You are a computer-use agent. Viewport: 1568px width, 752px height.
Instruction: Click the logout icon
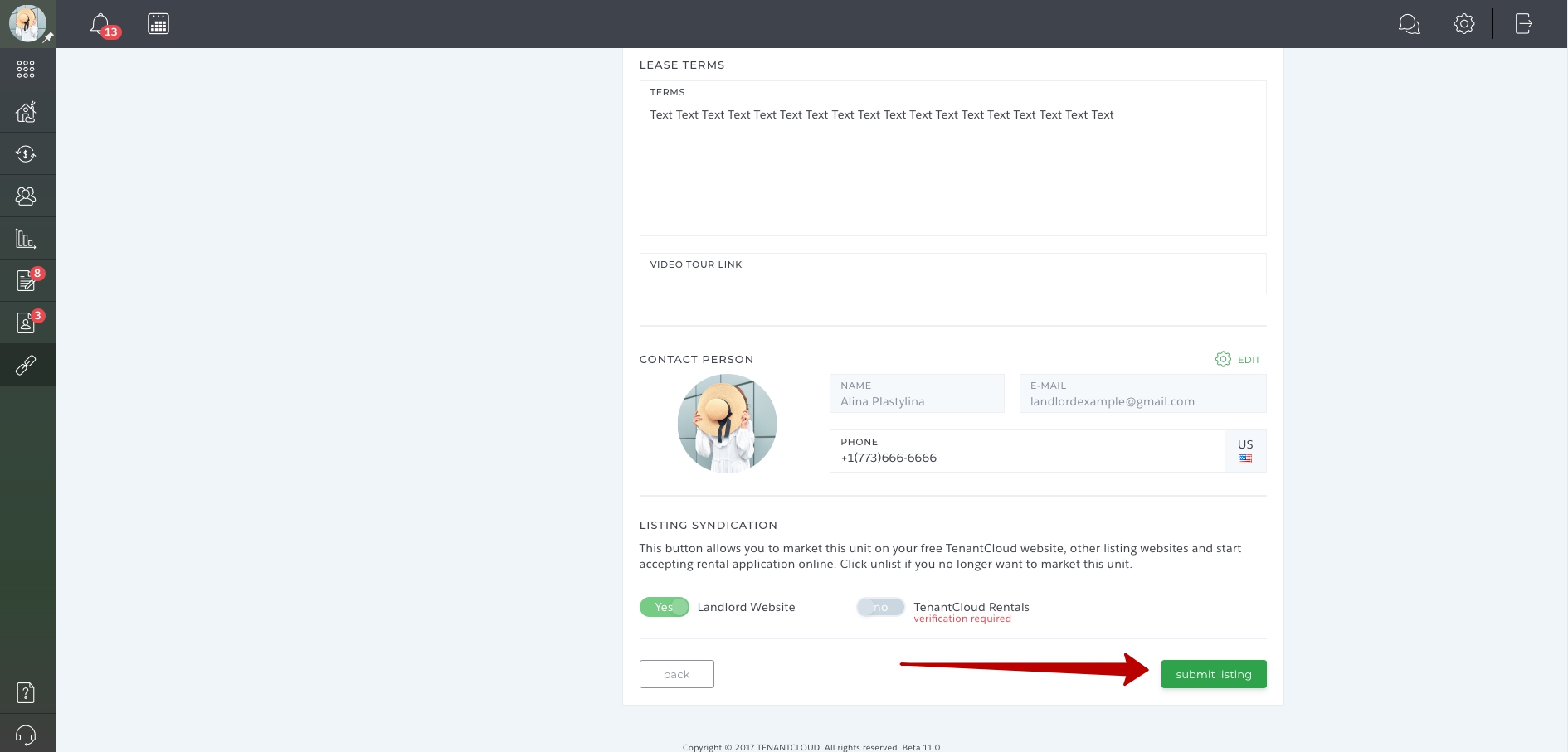tap(1524, 24)
